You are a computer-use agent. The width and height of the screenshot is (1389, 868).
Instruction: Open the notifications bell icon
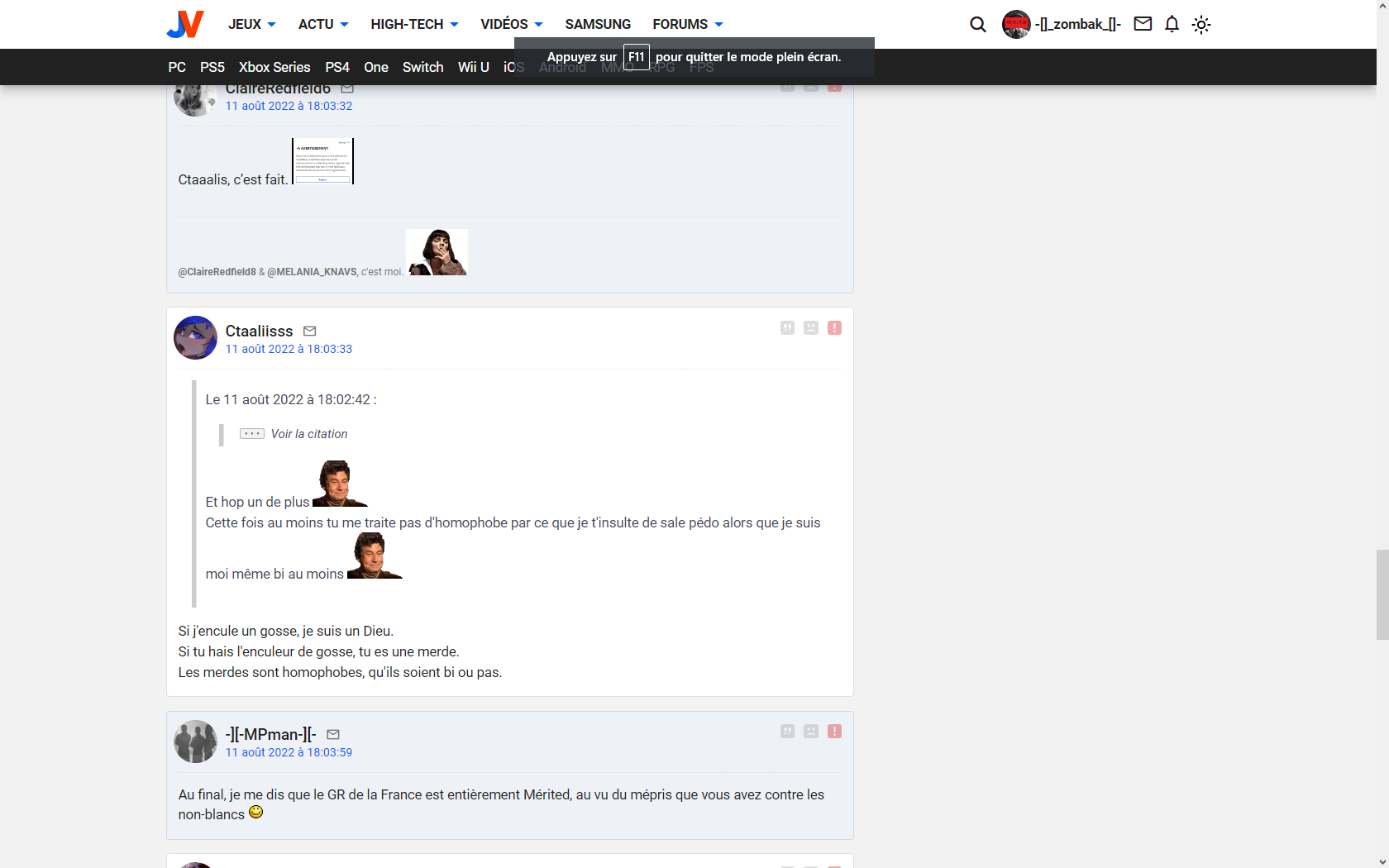pyautogui.click(x=1172, y=24)
